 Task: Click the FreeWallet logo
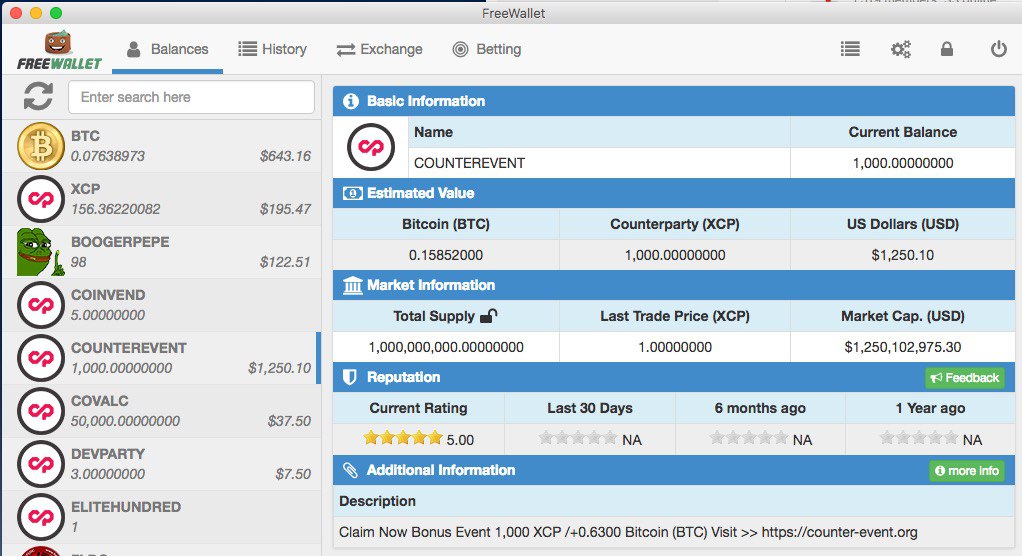tap(59, 51)
